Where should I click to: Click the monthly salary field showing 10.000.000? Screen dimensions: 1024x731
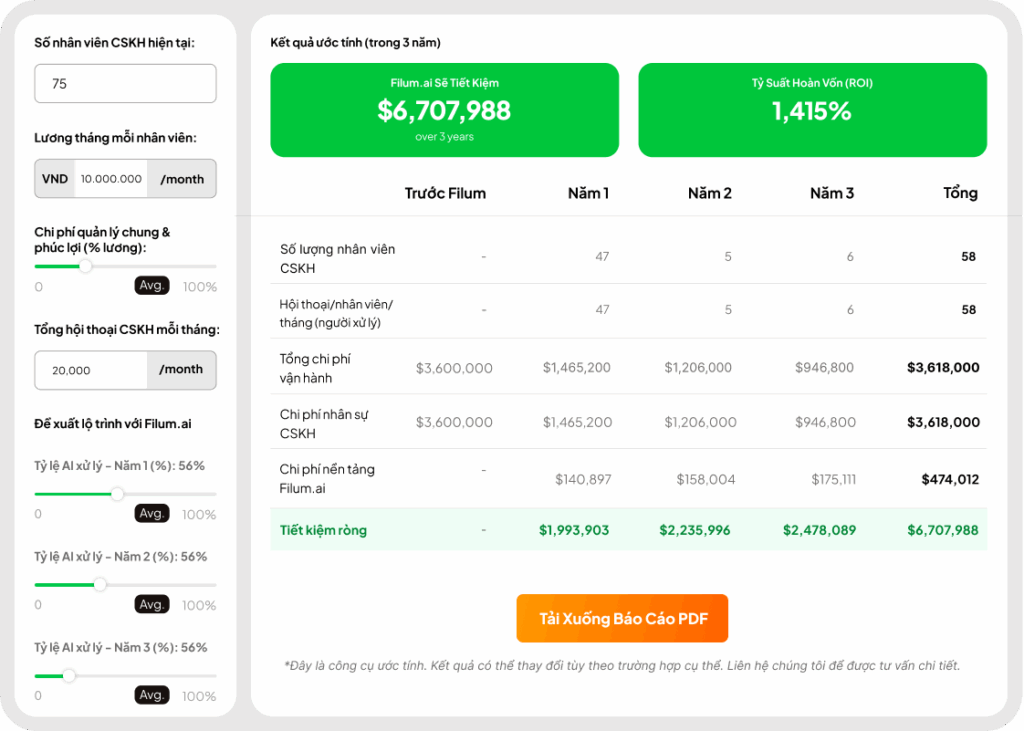pyautogui.click(x=111, y=179)
